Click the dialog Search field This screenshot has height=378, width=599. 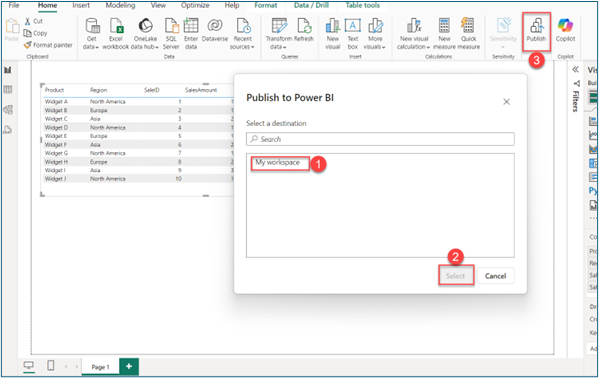point(380,139)
